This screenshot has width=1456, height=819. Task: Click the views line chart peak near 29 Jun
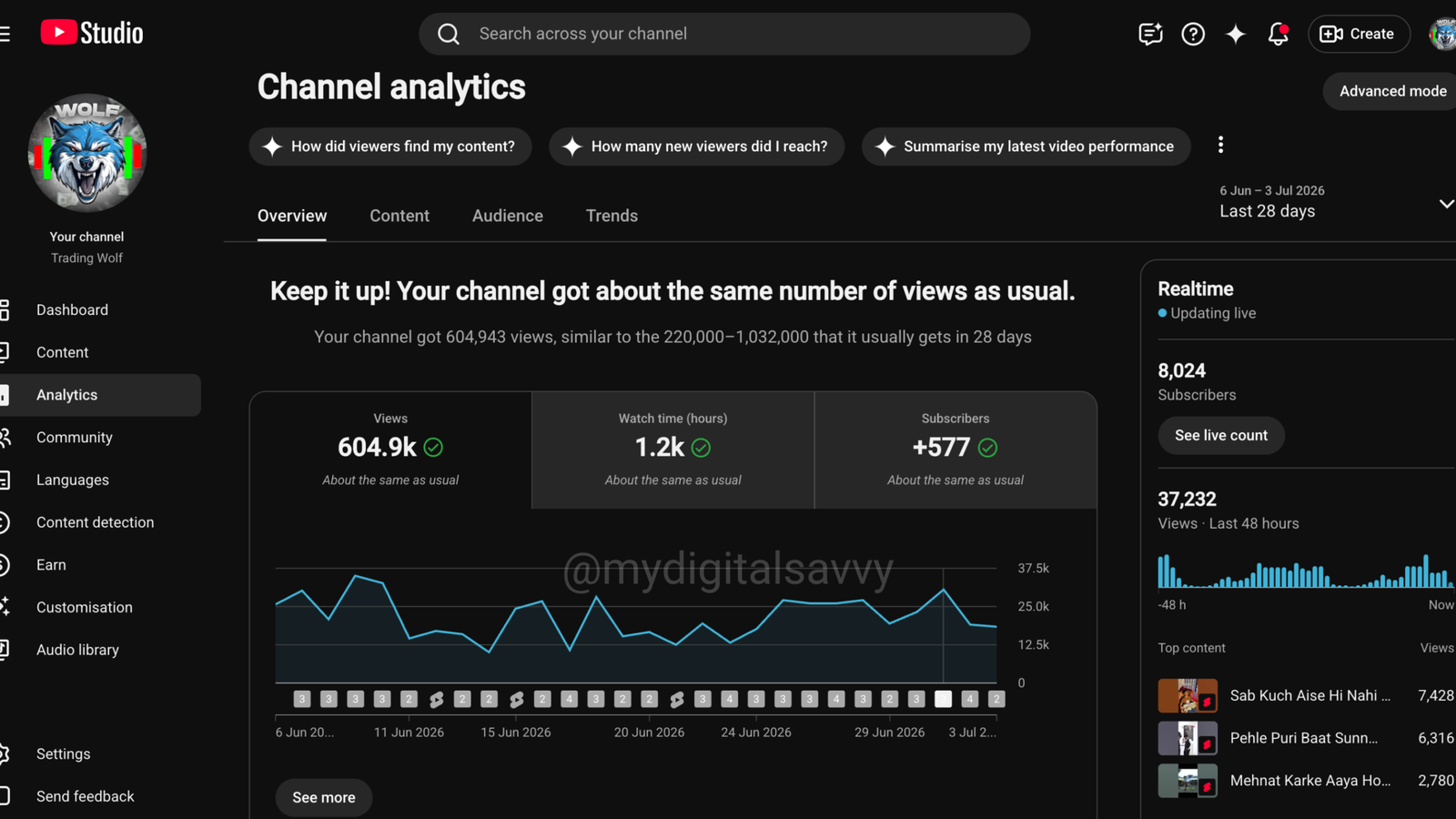943,591
